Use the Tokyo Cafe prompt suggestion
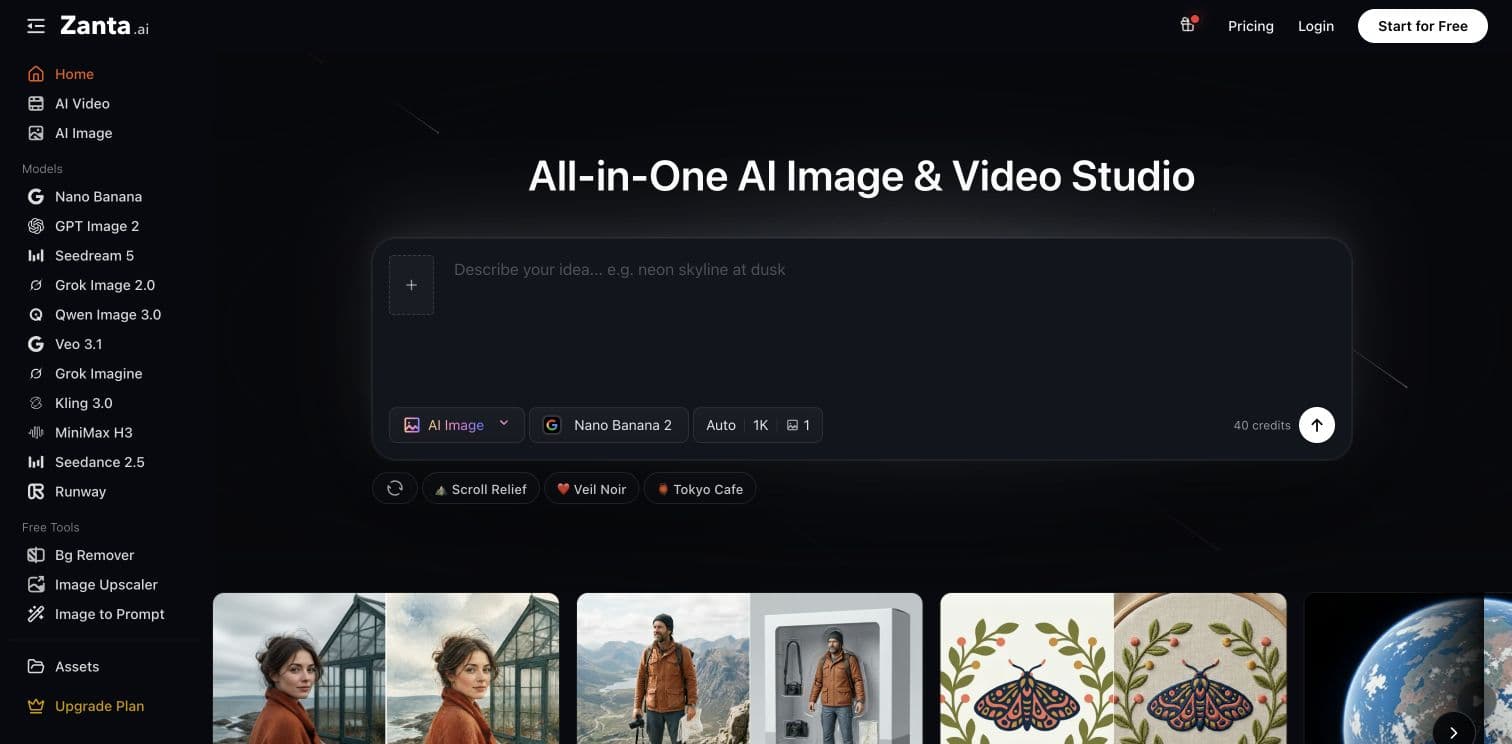 coord(700,489)
